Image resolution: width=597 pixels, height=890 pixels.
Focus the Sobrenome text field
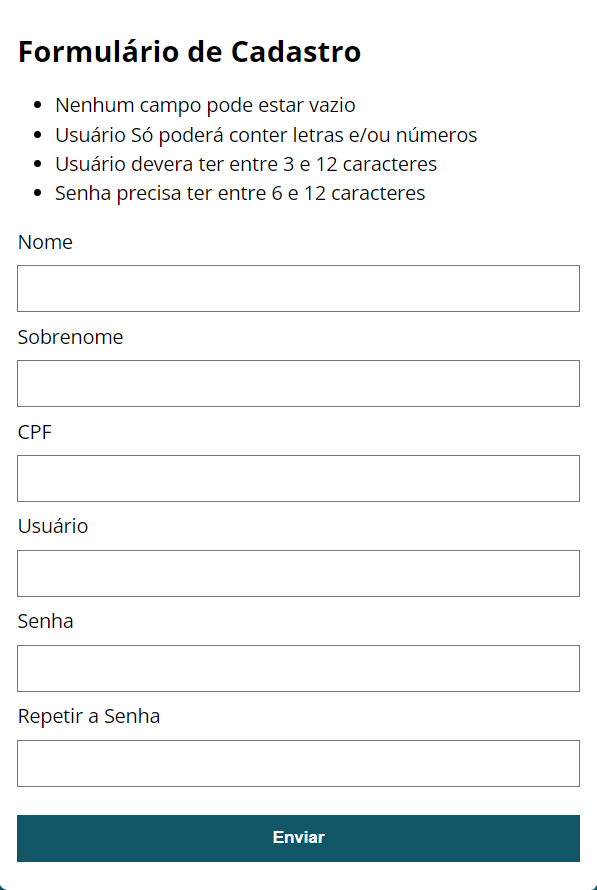click(x=298, y=383)
